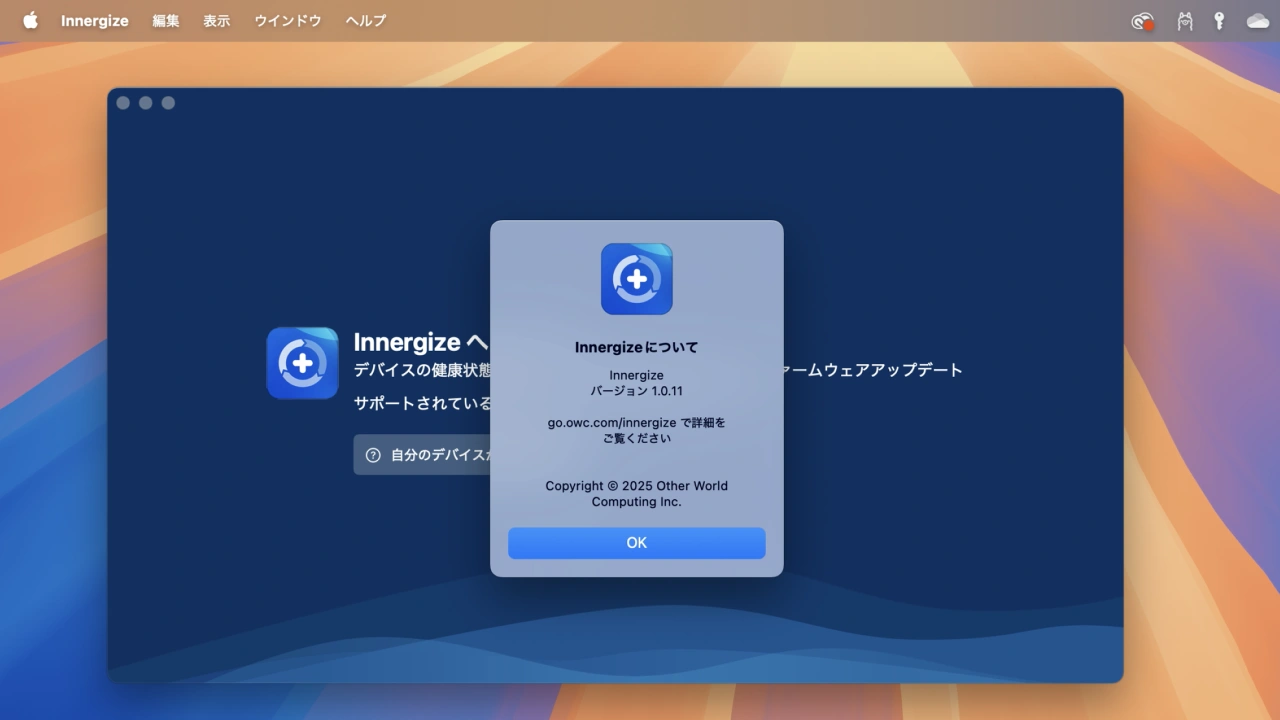Click the key icon in menu bar
Image resolution: width=1280 pixels, height=720 pixels.
[x=1219, y=21]
